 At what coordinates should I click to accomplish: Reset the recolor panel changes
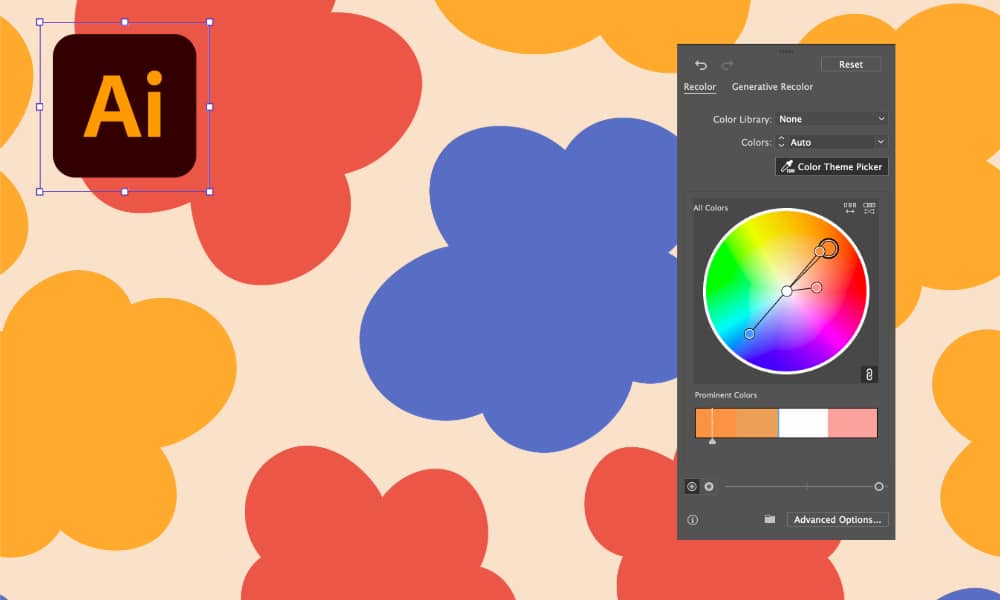pos(851,64)
